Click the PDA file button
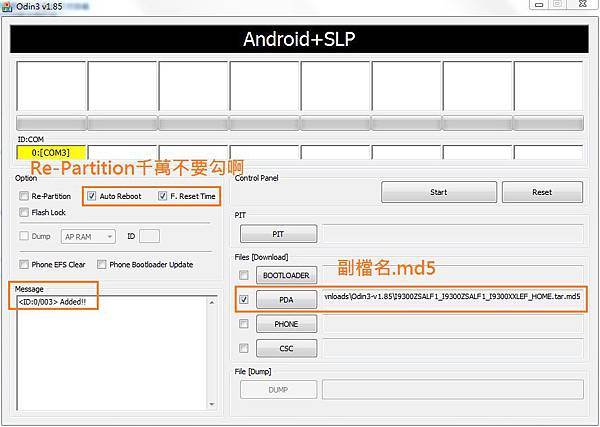 coord(286,300)
